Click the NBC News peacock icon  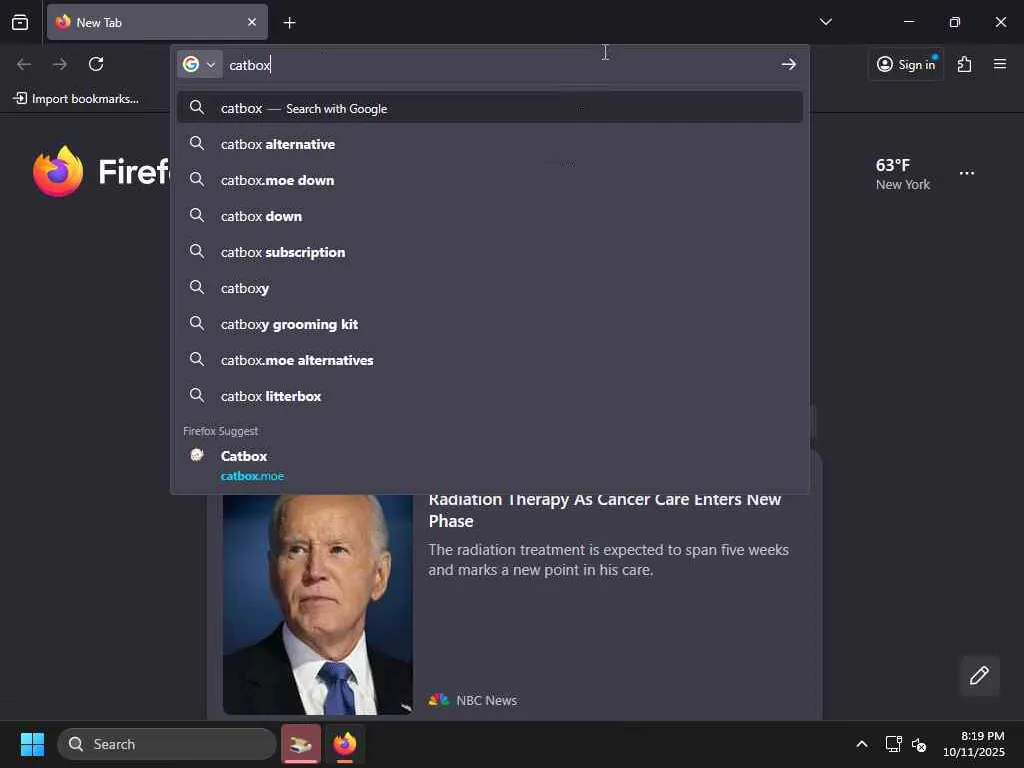pos(439,700)
